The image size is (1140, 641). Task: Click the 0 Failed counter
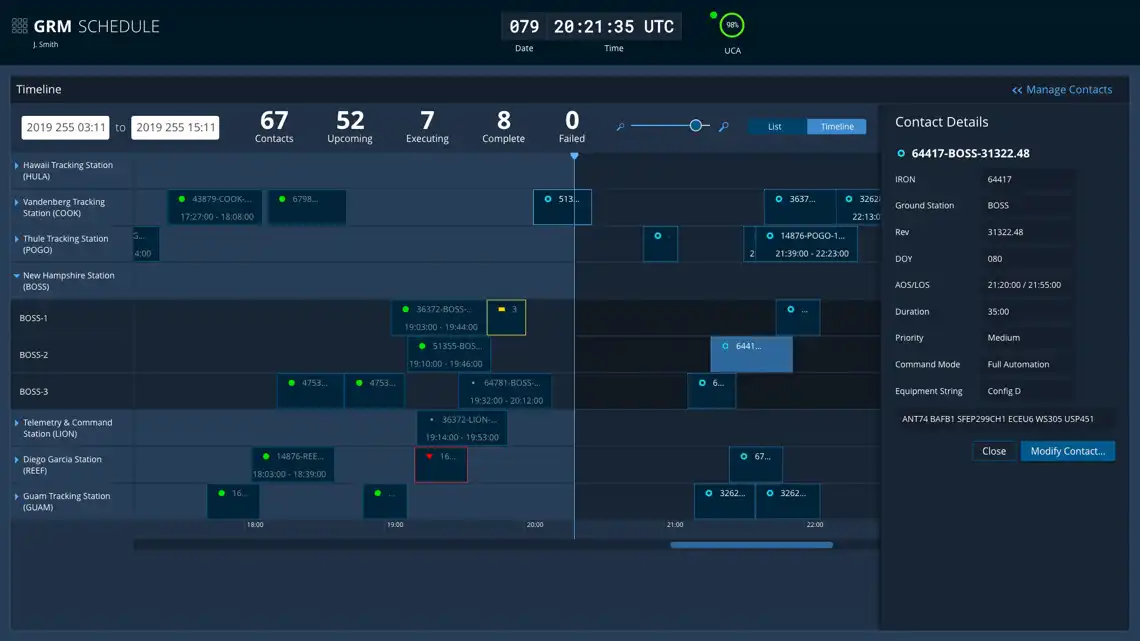tap(571, 126)
